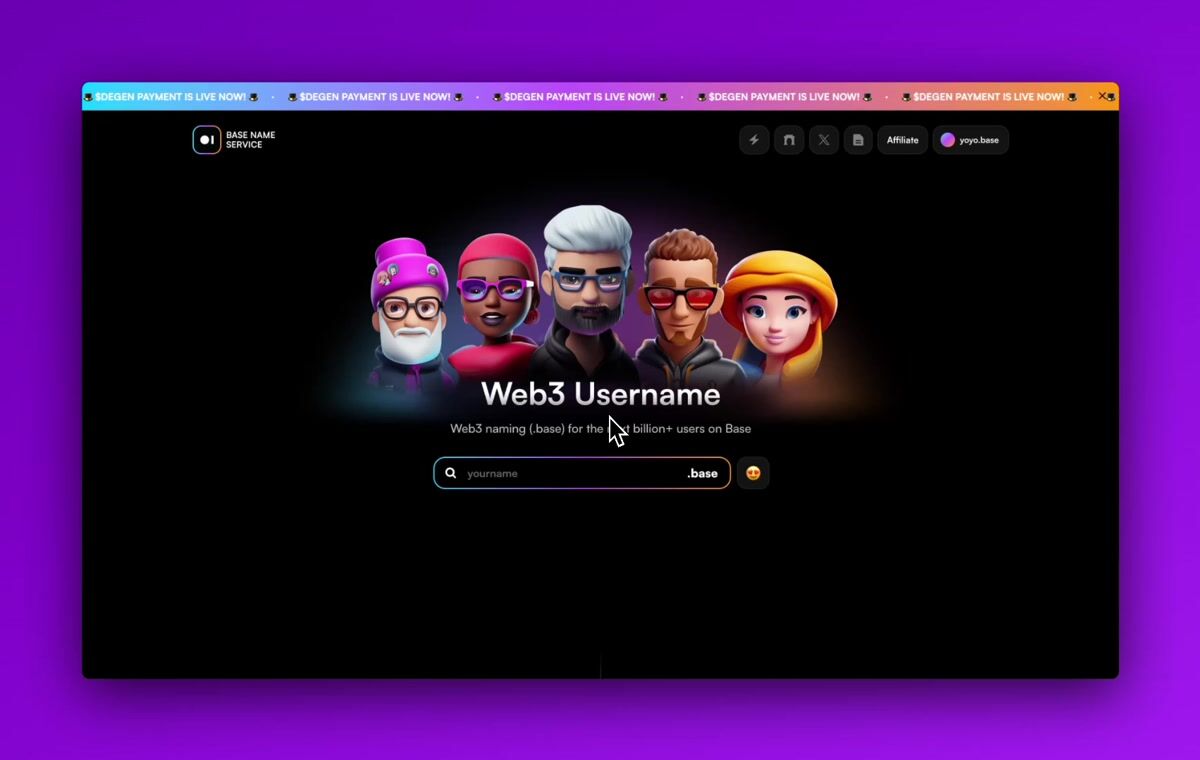
Task: Click the Affiliate button
Action: click(903, 140)
